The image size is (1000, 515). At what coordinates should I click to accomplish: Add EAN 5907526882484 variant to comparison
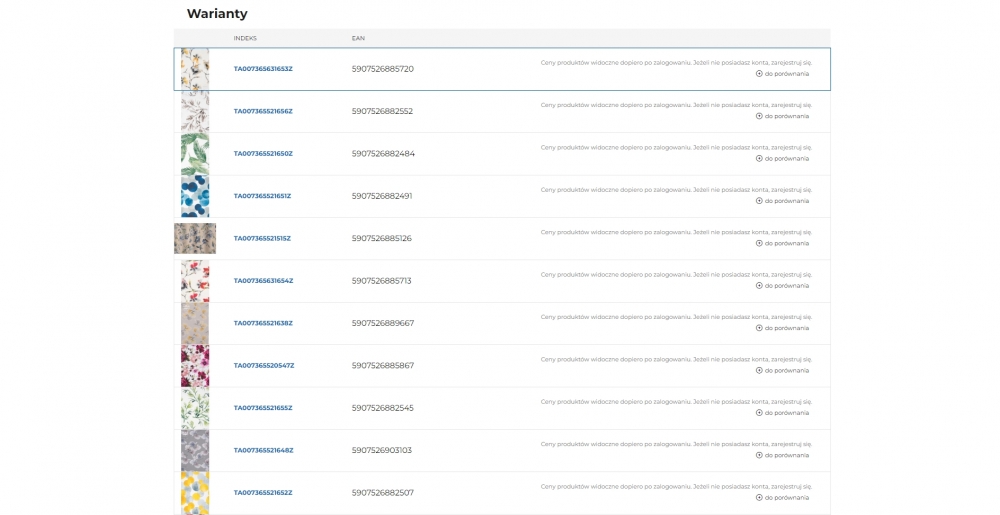click(783, 159)
